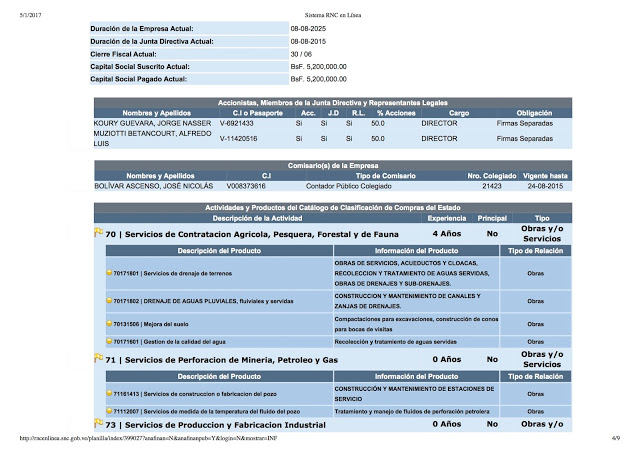Screen dimensions: 640x453
Task: Click the flag icon beside activity 70
Action: 98,232
